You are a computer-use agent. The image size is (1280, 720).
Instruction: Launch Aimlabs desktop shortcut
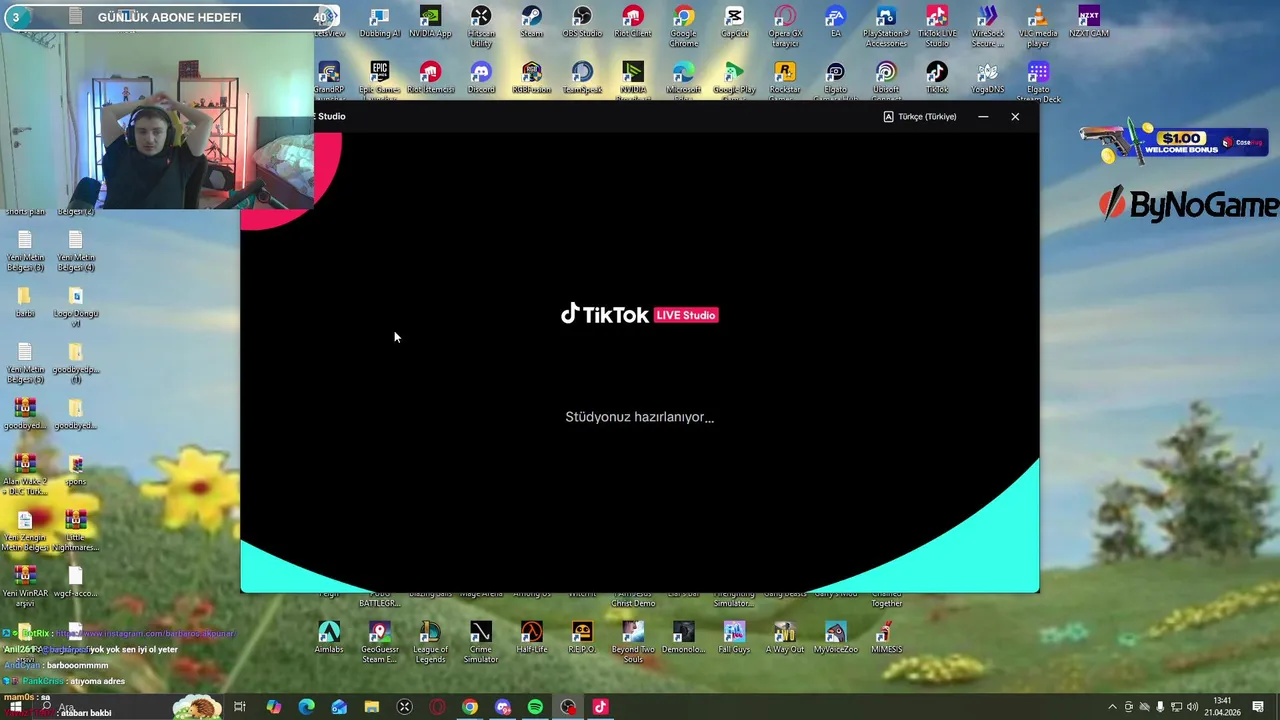click(x=329, y=638)
